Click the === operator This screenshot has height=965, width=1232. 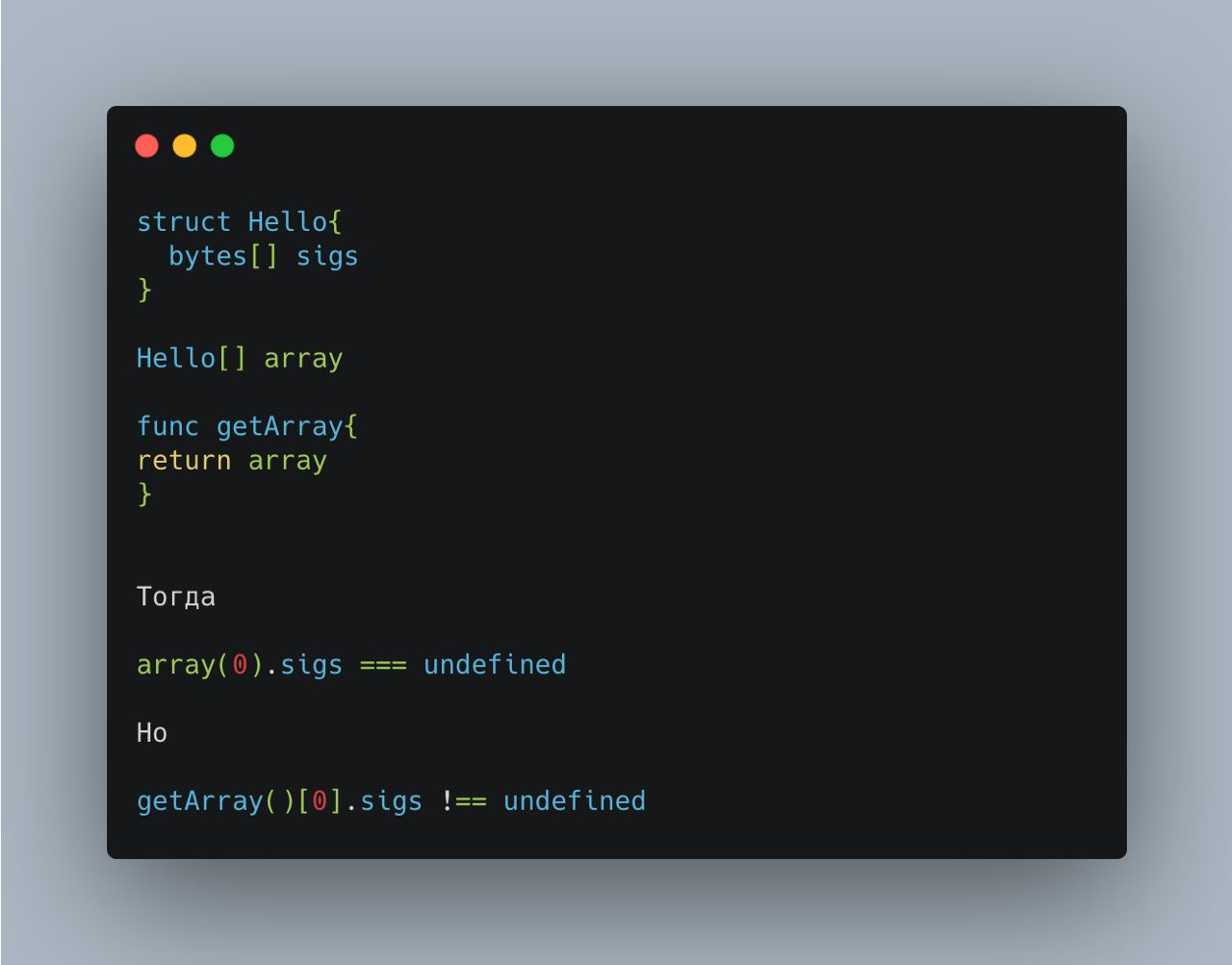(x=383, y=665)
